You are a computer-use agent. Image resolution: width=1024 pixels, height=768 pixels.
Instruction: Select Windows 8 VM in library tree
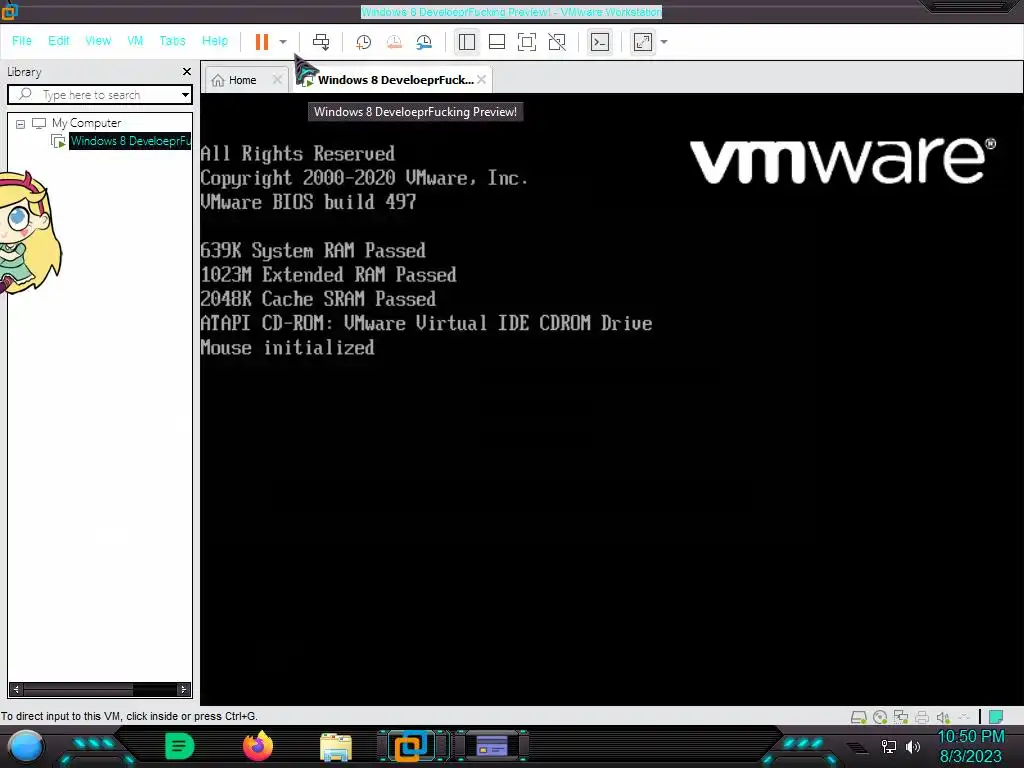click(x=130, y=140)
